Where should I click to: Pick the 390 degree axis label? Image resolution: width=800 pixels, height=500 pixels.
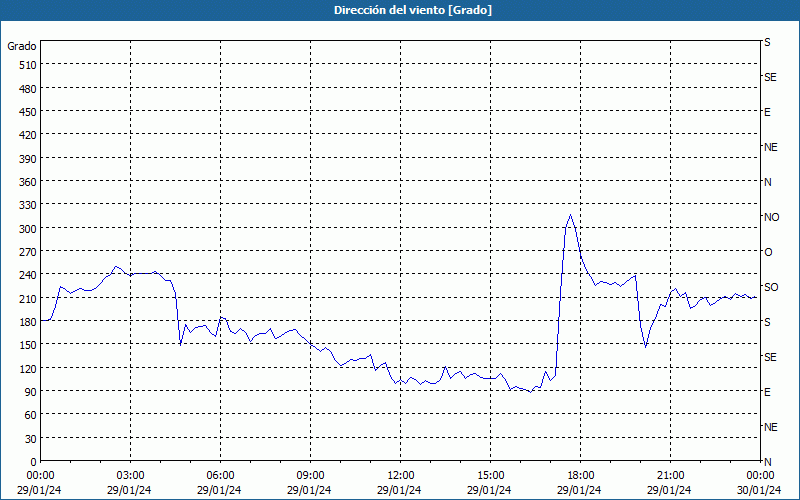pos(28,159)
